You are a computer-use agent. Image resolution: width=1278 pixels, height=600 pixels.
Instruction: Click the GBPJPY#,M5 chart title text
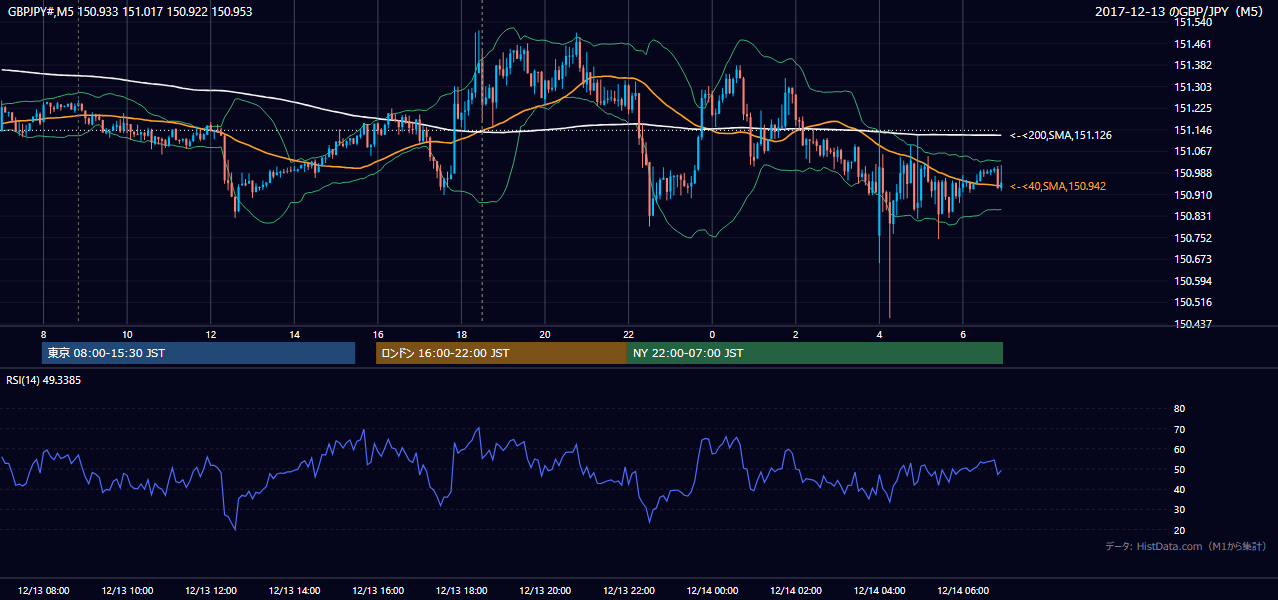click(x=130, y=12)
